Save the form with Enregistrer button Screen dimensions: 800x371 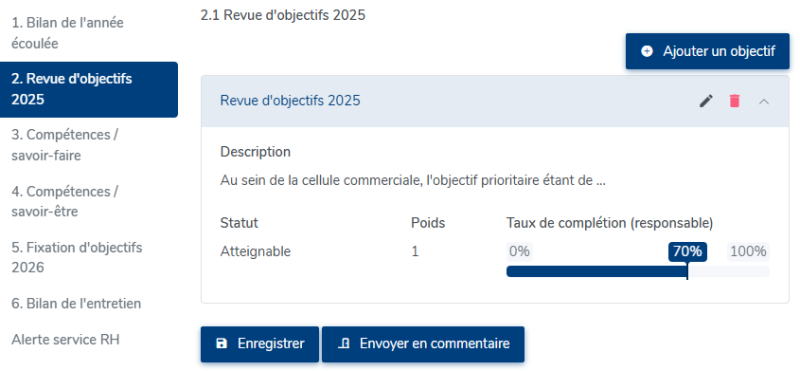[x=260, y=344]
